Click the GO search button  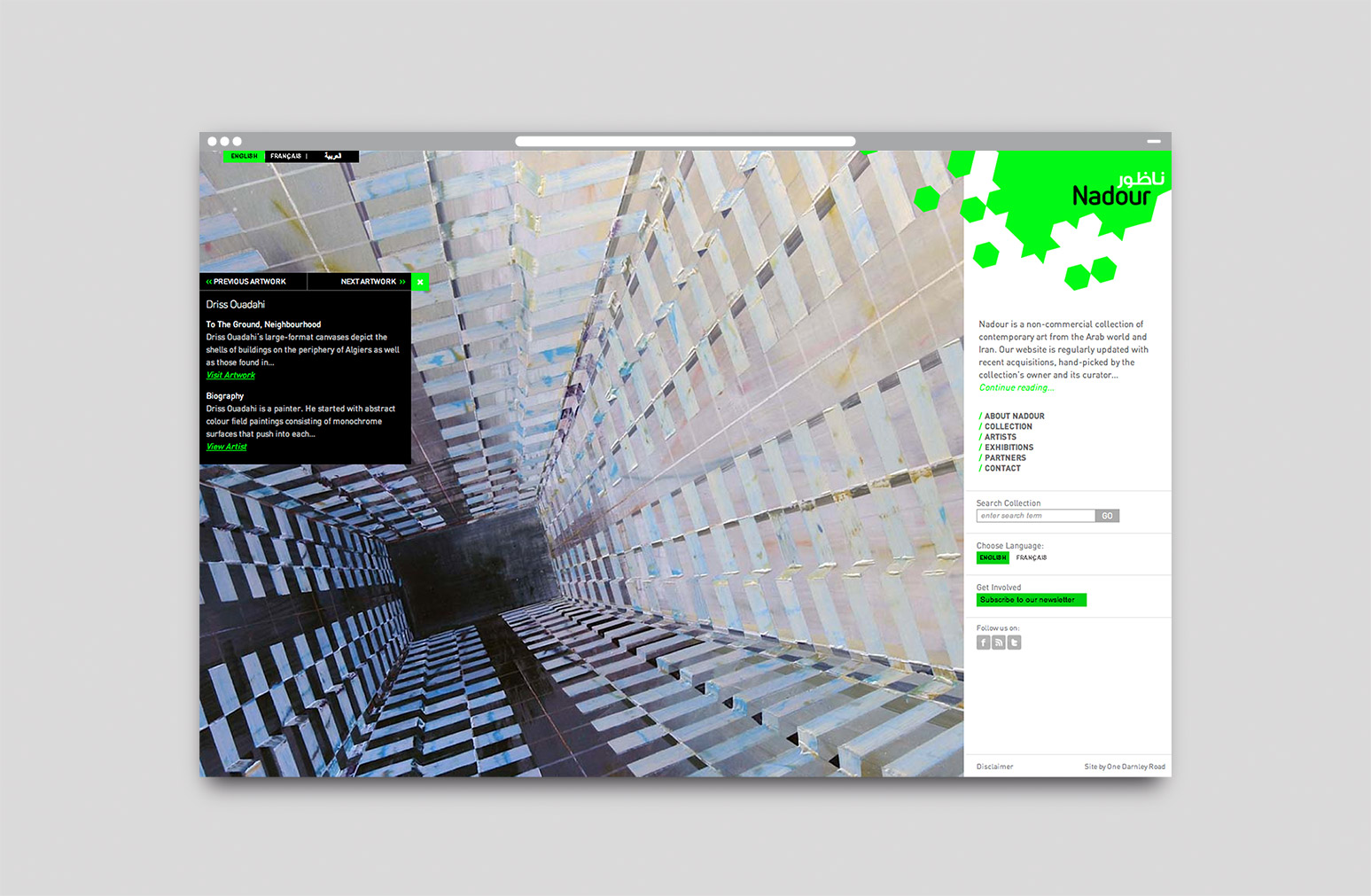coord(1108,516)
